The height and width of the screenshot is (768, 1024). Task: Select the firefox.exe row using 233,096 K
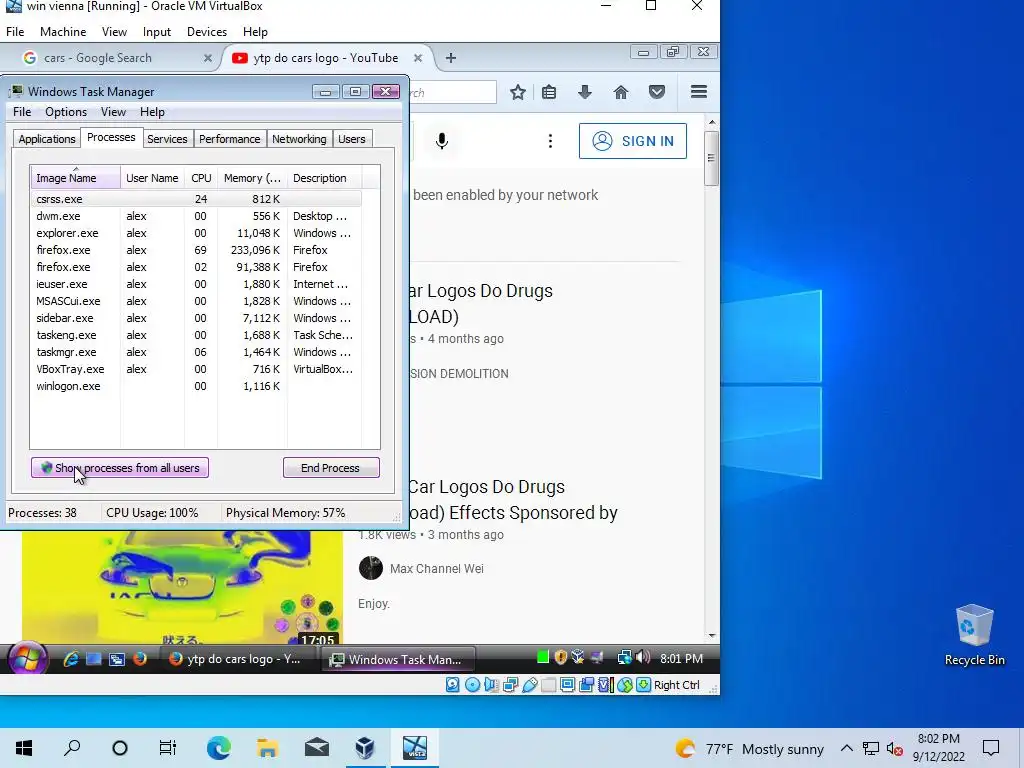pos(196,250)
